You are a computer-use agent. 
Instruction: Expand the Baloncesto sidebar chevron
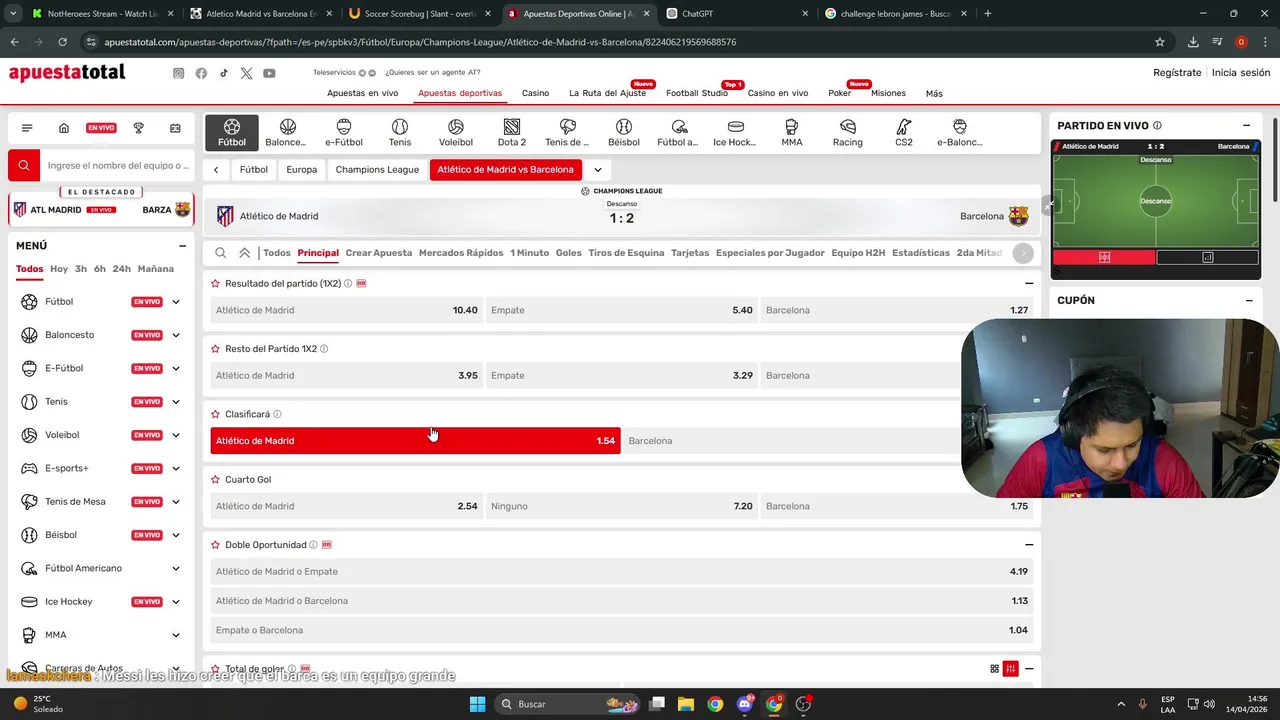tap(176, 335)
